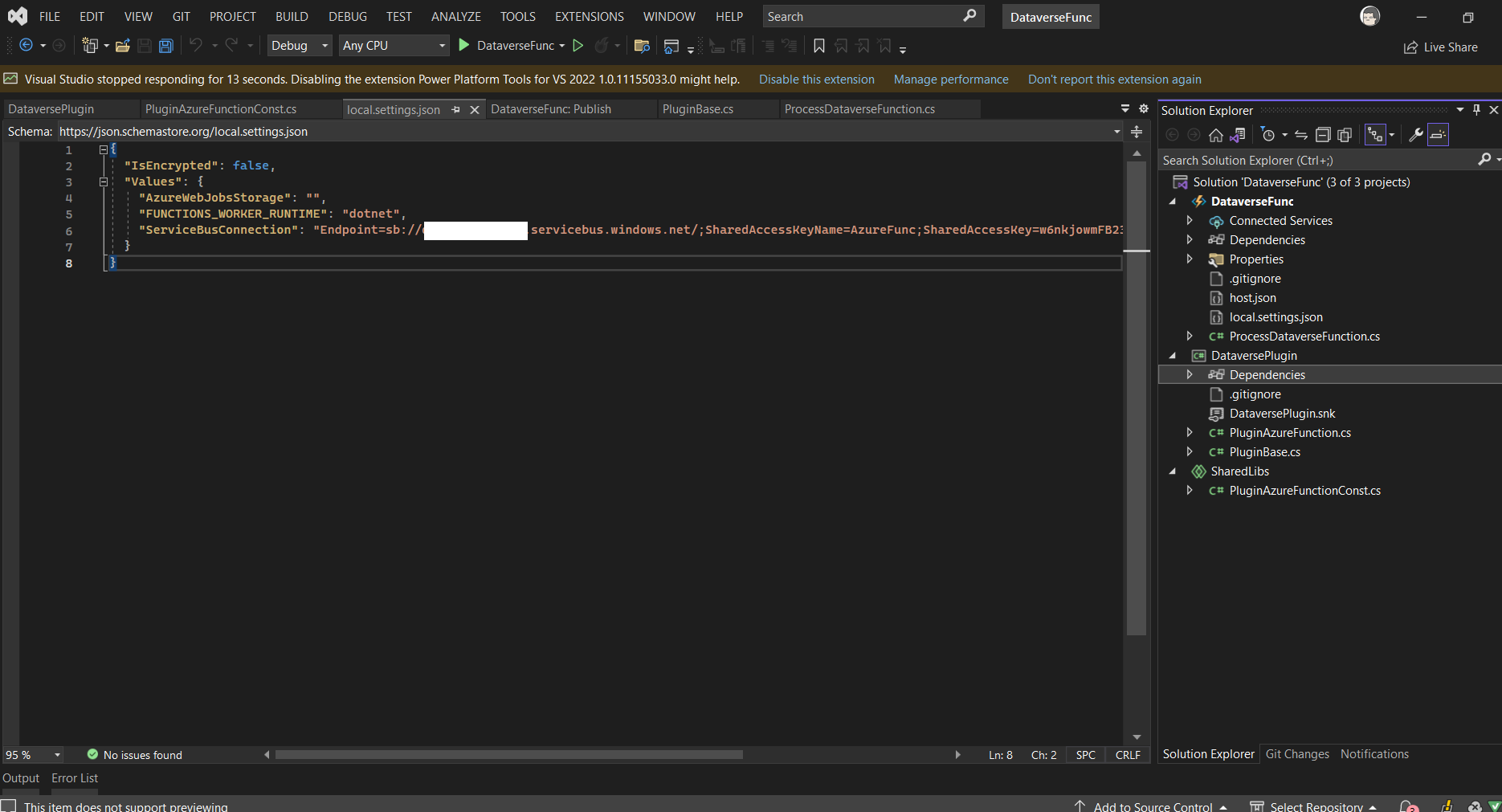The width and height of the screenshot is (1502, 812).
Task: Collapse the DataverseFunc project node
Action: pos(1173,202)
